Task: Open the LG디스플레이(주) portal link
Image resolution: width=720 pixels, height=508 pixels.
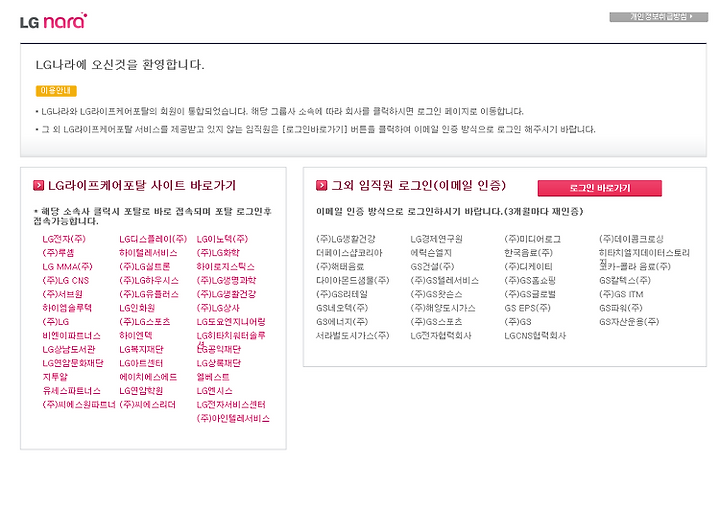Action: point(153,239)
